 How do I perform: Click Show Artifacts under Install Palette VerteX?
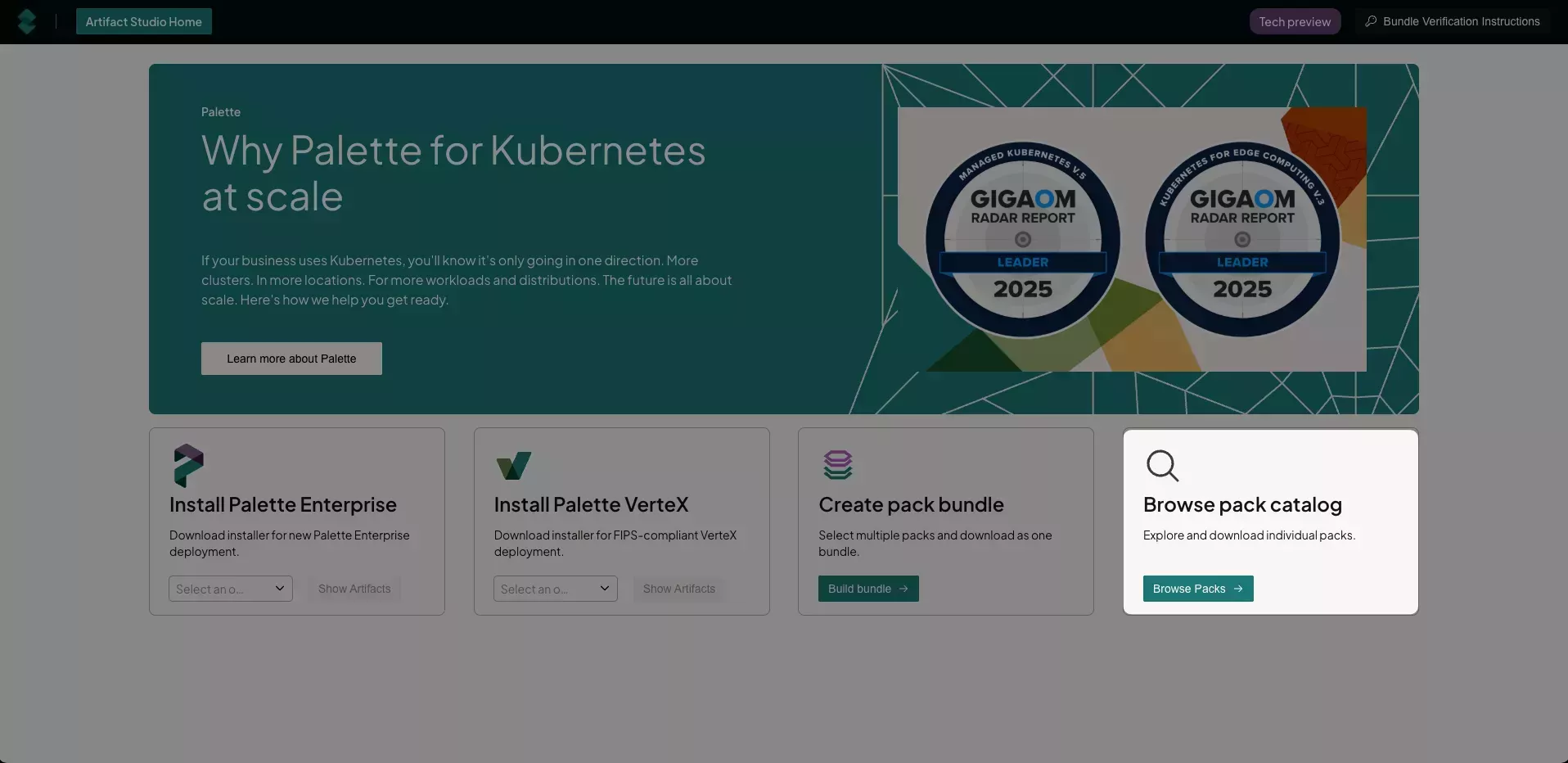tap(678, 588)
